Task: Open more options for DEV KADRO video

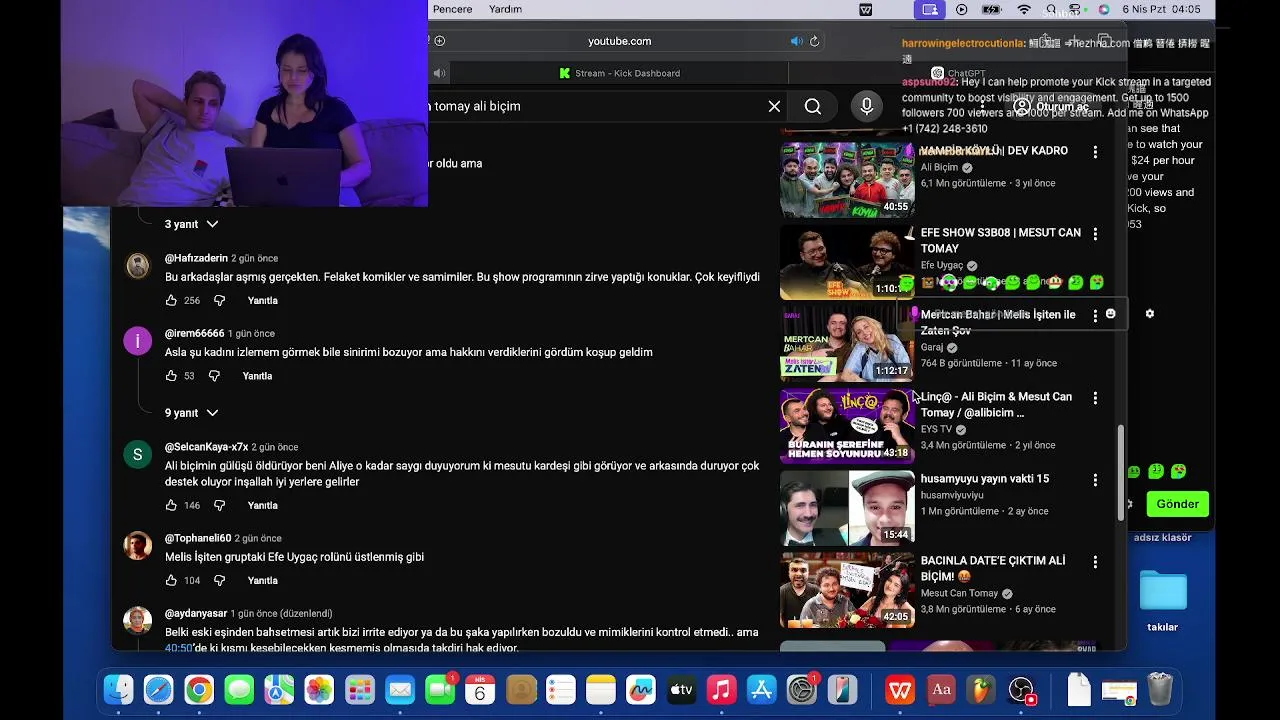Action: click(1095, 152)
